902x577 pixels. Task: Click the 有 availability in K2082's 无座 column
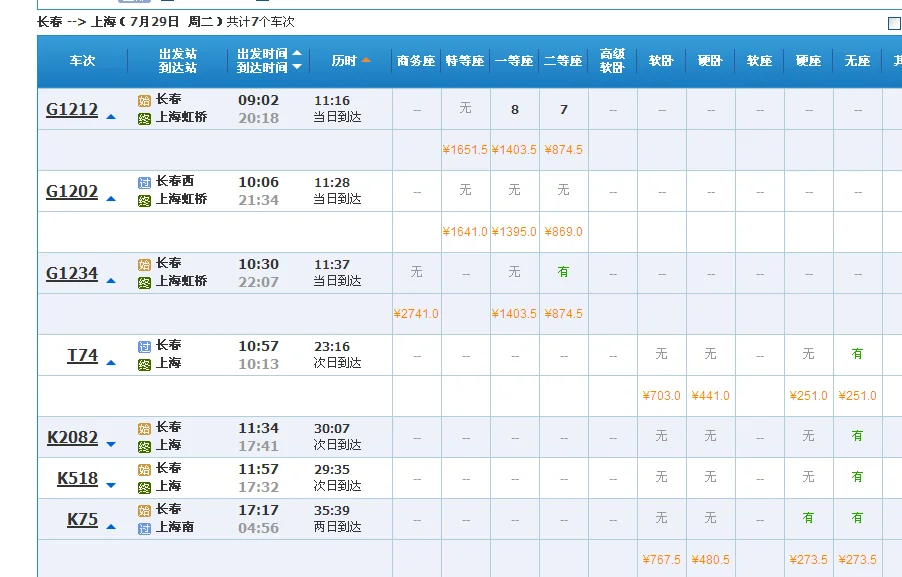coord(857,436)
